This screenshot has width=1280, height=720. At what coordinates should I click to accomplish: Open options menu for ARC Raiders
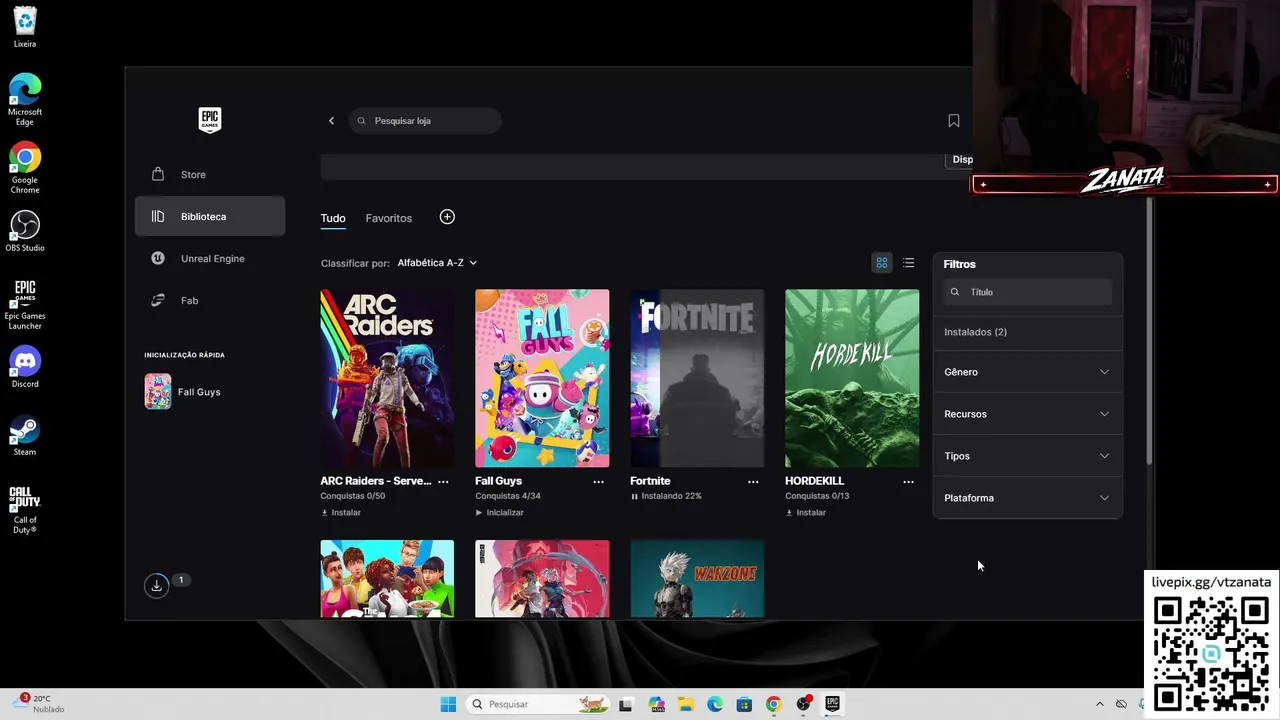tap(443, 481)
